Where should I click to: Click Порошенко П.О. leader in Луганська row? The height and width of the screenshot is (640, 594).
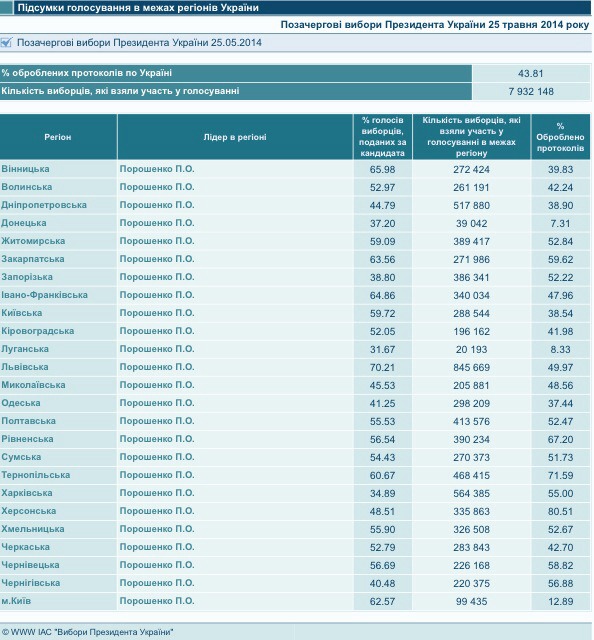(157, 349)
